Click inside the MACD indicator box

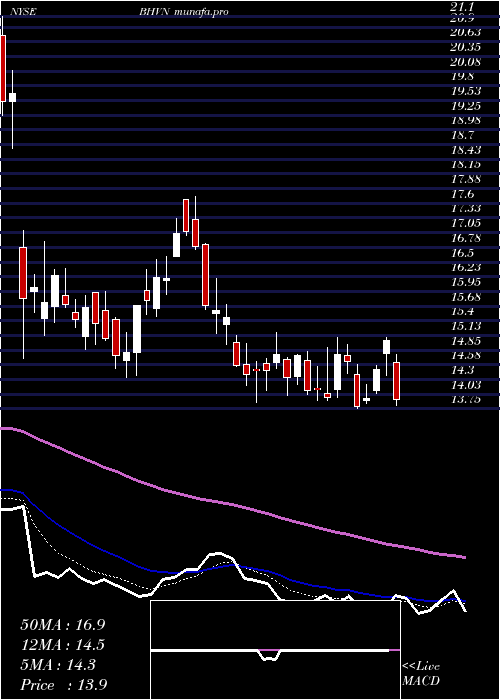(x=275, y=650)
